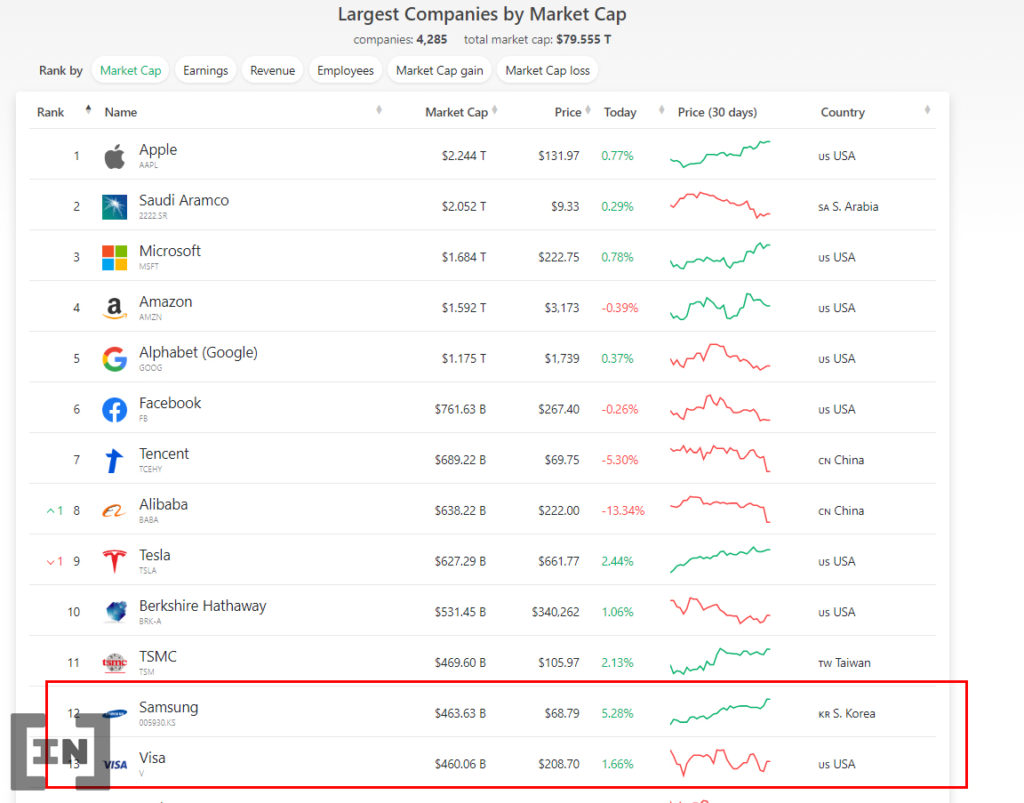1024x803 pixels.
Task: Click the Tencent logo icon
Action: pos(114,460)
